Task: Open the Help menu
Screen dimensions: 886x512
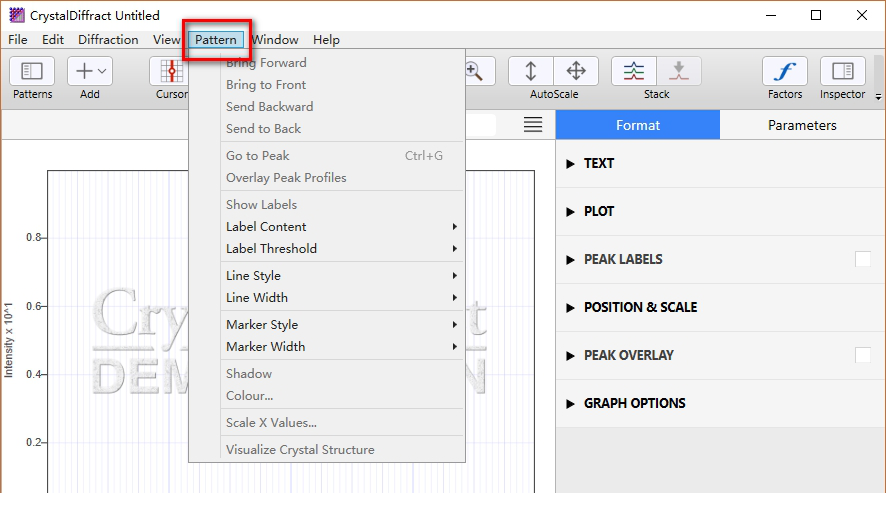Action: point(326,40)
